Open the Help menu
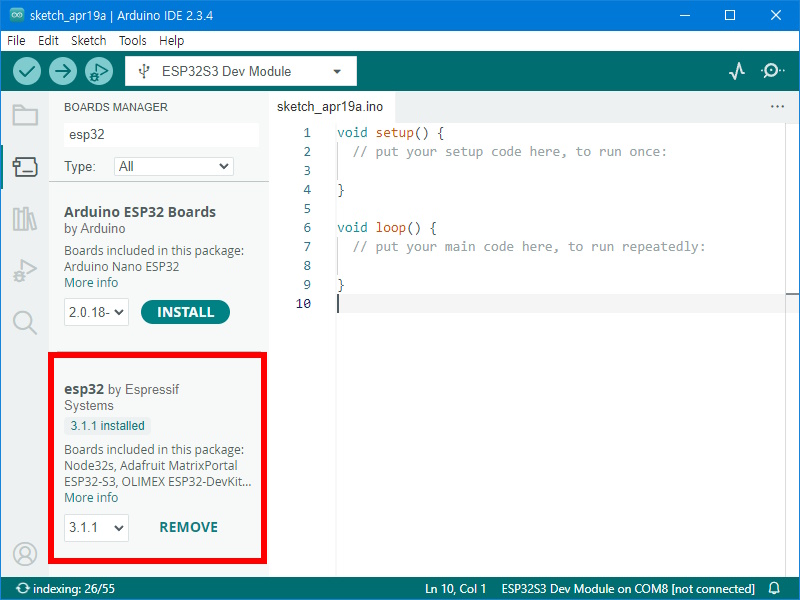Viewport: 800px width, 600px height. point(171,41)
